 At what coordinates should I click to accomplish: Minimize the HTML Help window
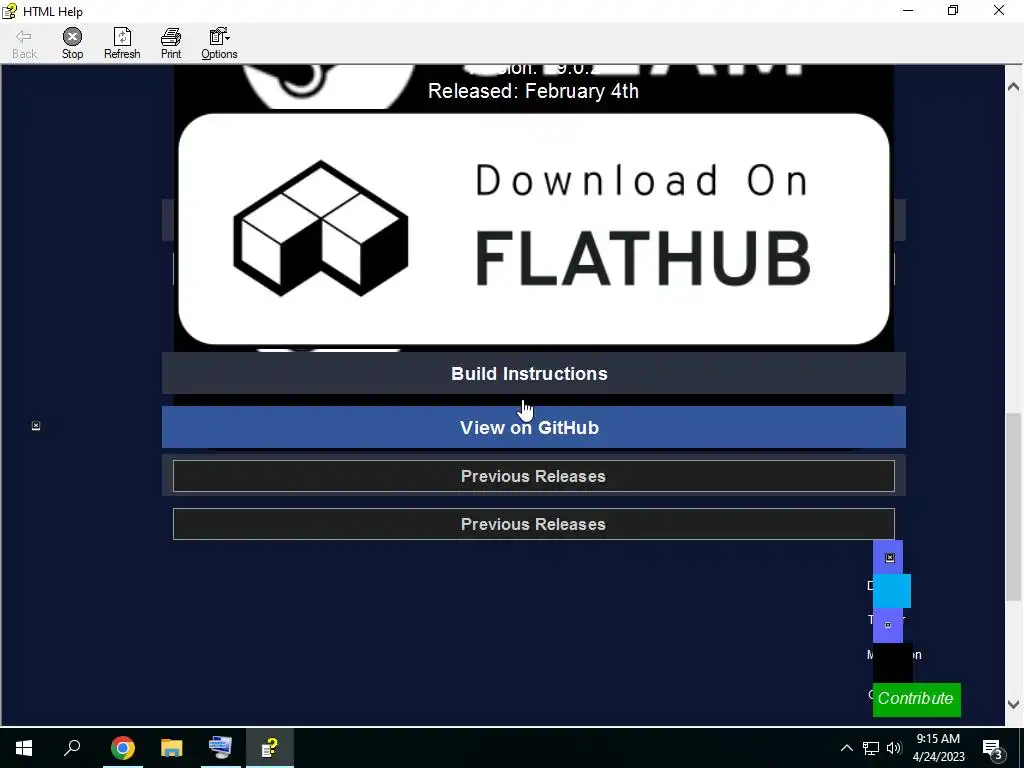[908, 10]
